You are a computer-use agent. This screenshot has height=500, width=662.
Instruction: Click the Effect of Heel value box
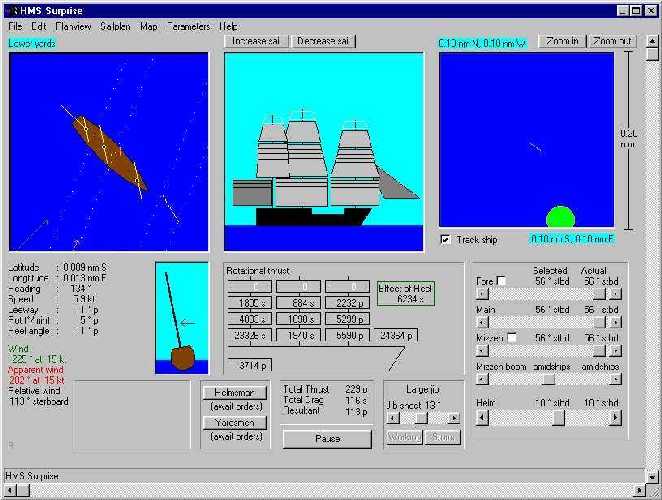point(405,293)
